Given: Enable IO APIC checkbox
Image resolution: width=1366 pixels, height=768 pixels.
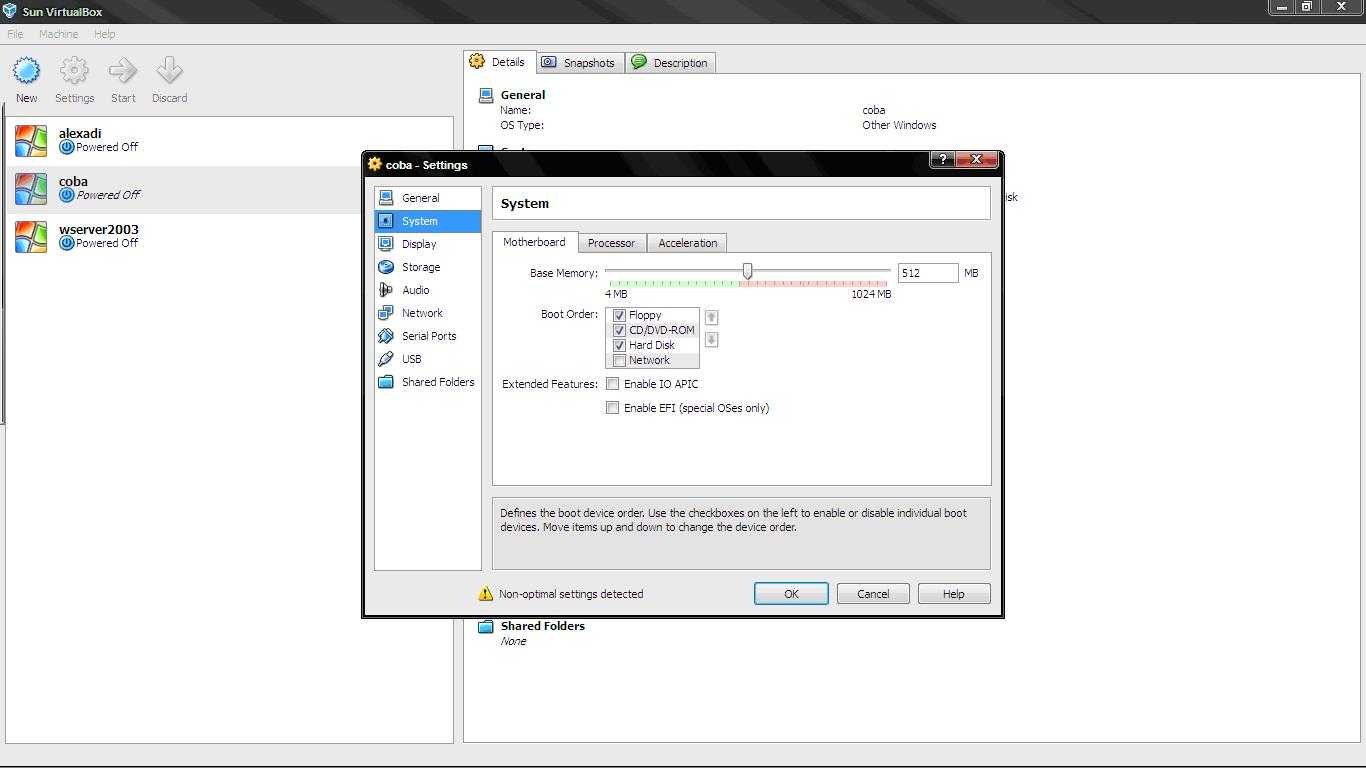Looking at the screenshot, I should click(x=613, y=384).
